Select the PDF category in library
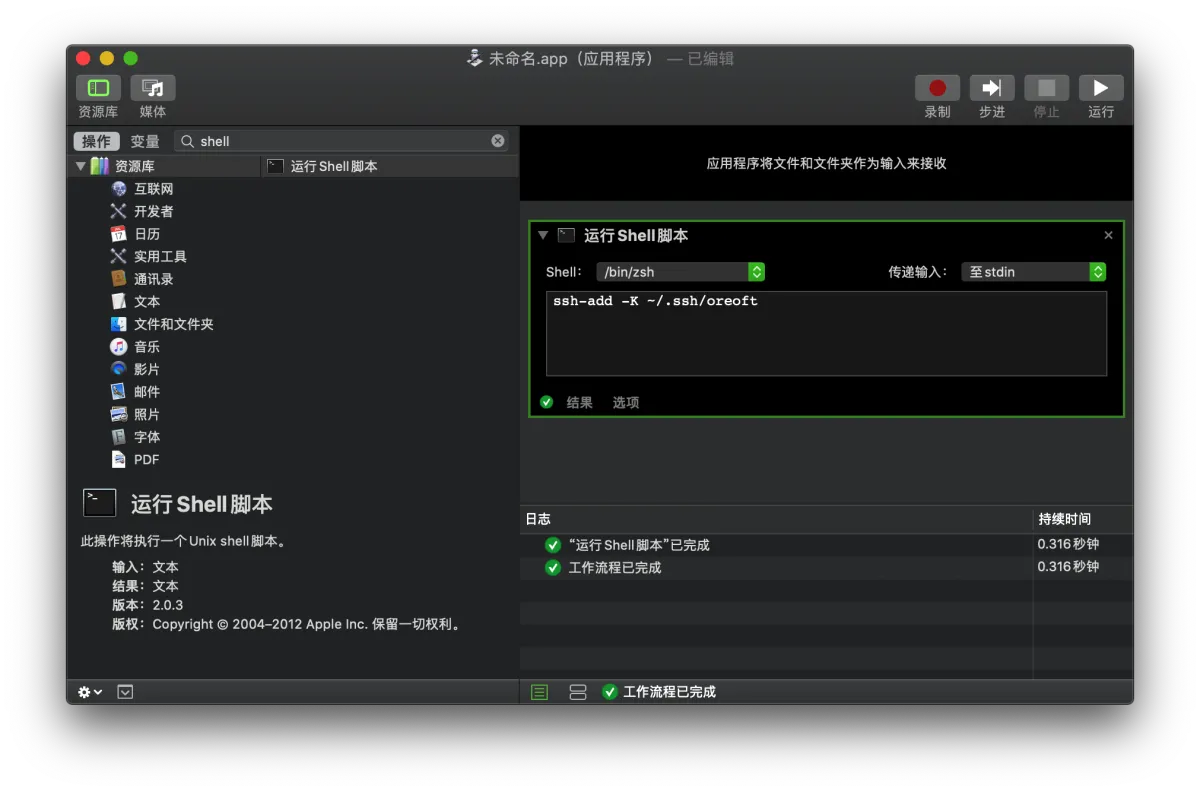1200x792 pixels. click(146, 460)
